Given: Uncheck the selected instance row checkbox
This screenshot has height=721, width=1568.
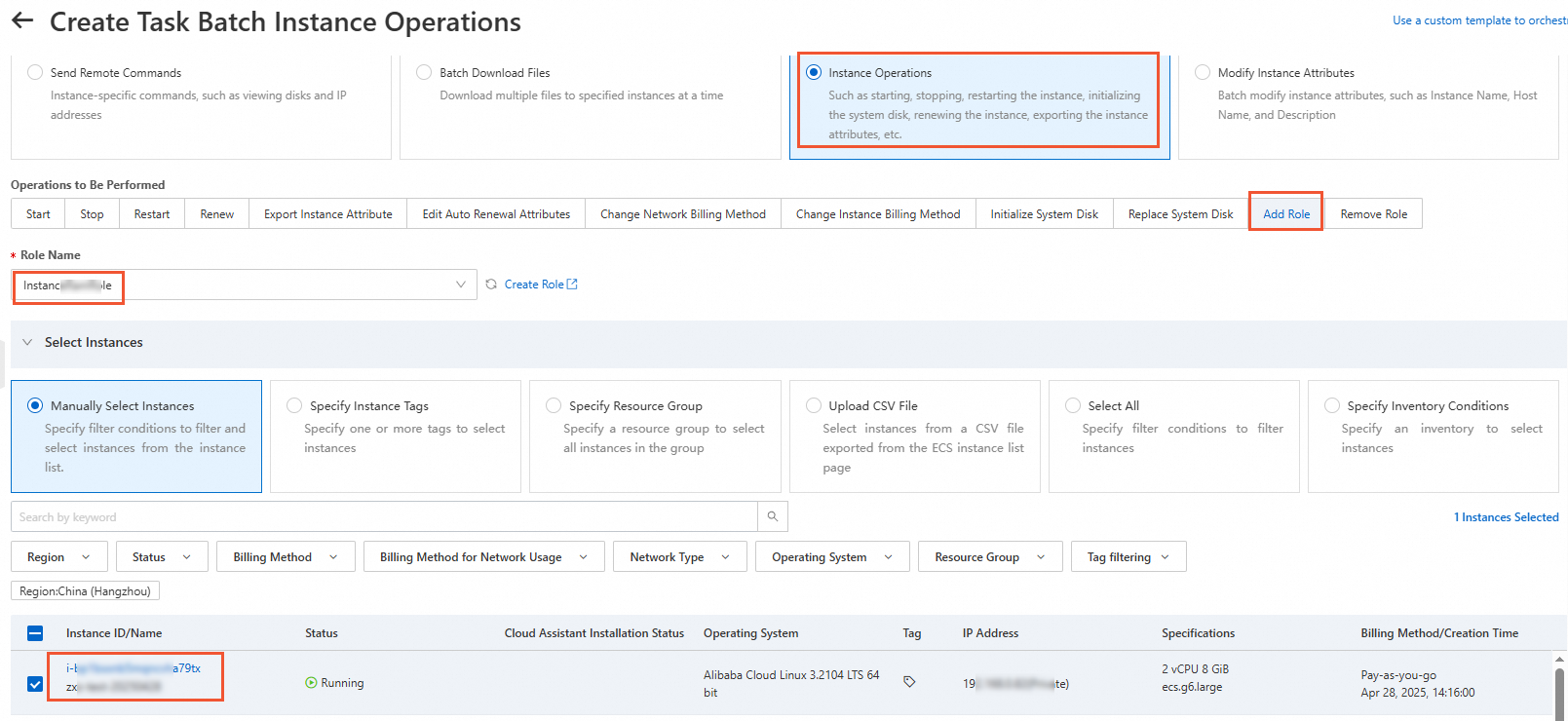Looking at the screenshot, I should (x=35, y=684).
